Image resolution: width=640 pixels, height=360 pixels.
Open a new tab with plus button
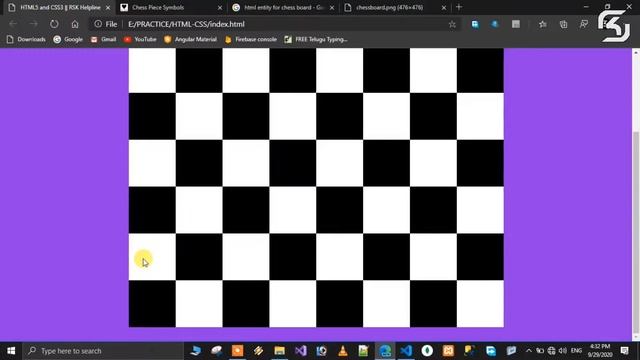pyautogui.click(x=459, y=7)
